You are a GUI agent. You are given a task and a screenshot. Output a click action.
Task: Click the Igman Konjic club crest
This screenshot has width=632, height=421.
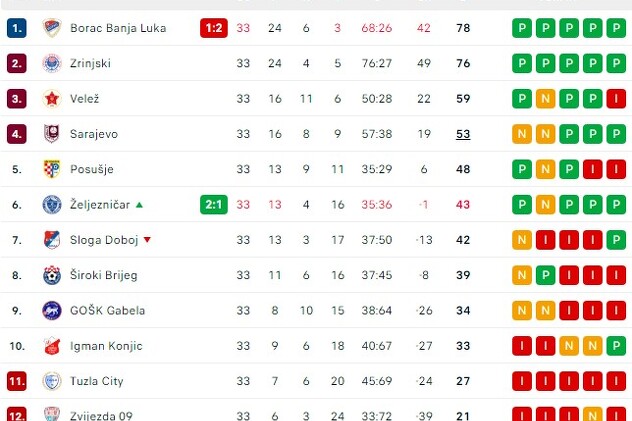(51, 346)
